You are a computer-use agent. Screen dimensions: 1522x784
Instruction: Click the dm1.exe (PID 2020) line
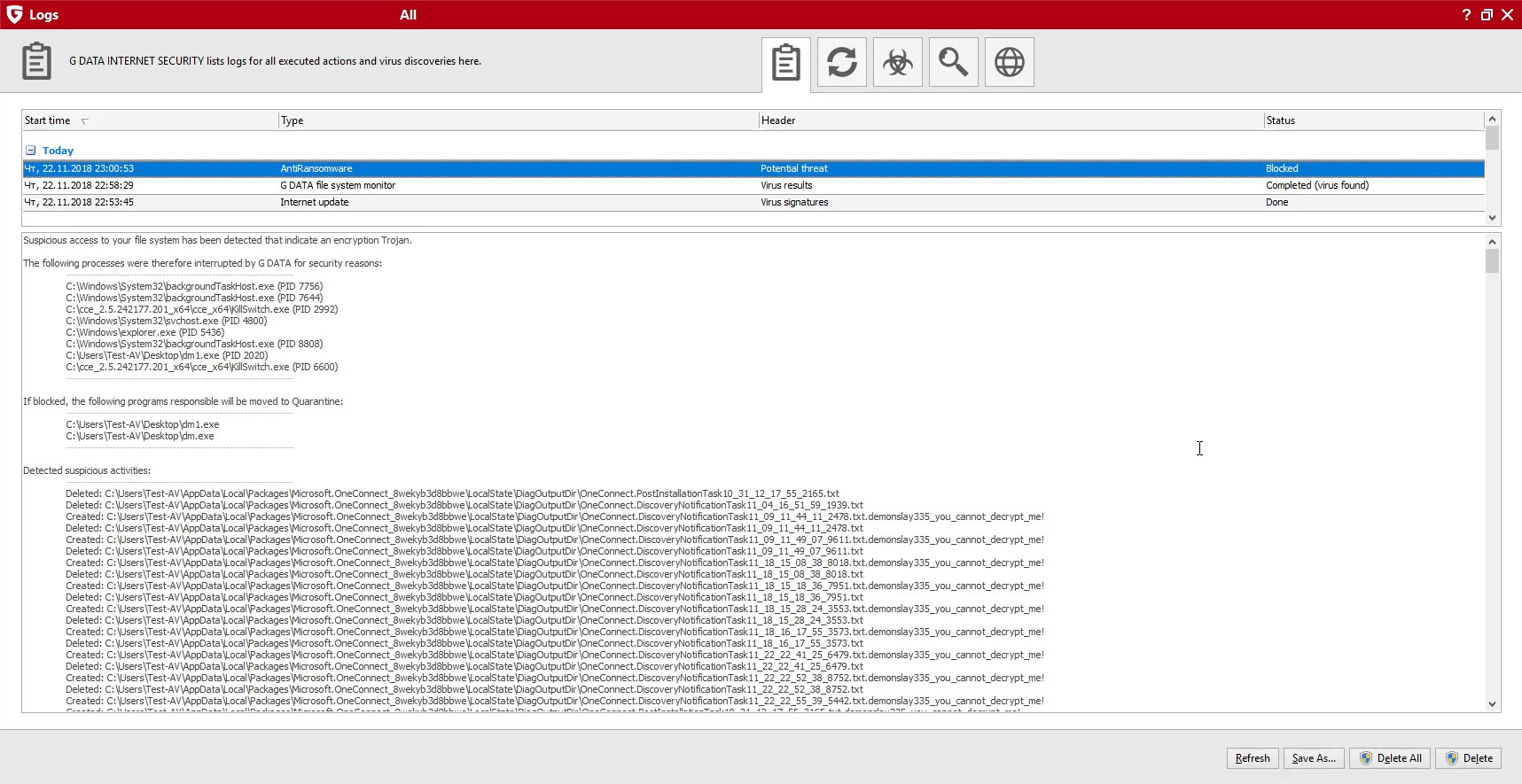tap(167, 355)
